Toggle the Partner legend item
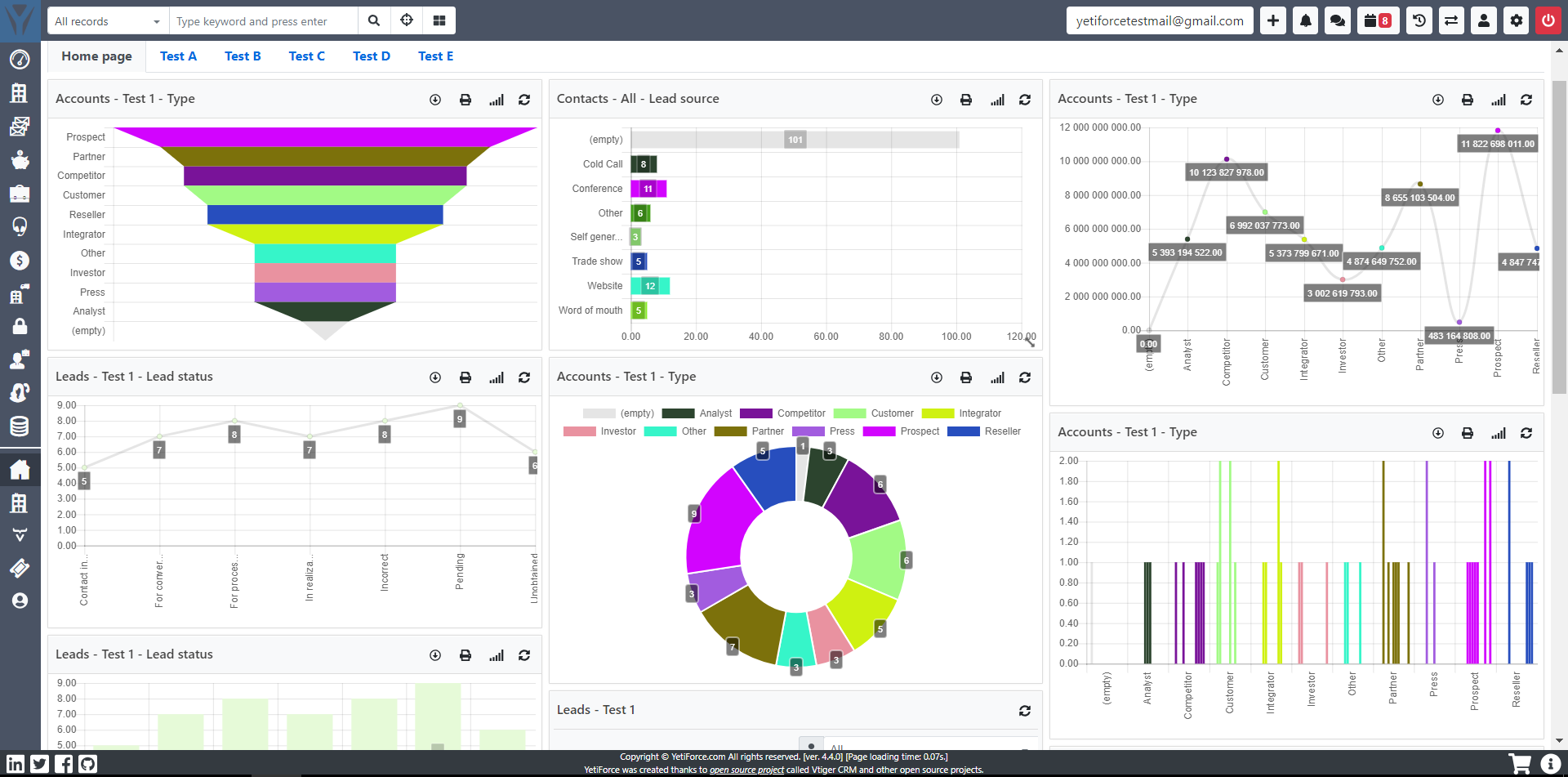 (749, 431)
